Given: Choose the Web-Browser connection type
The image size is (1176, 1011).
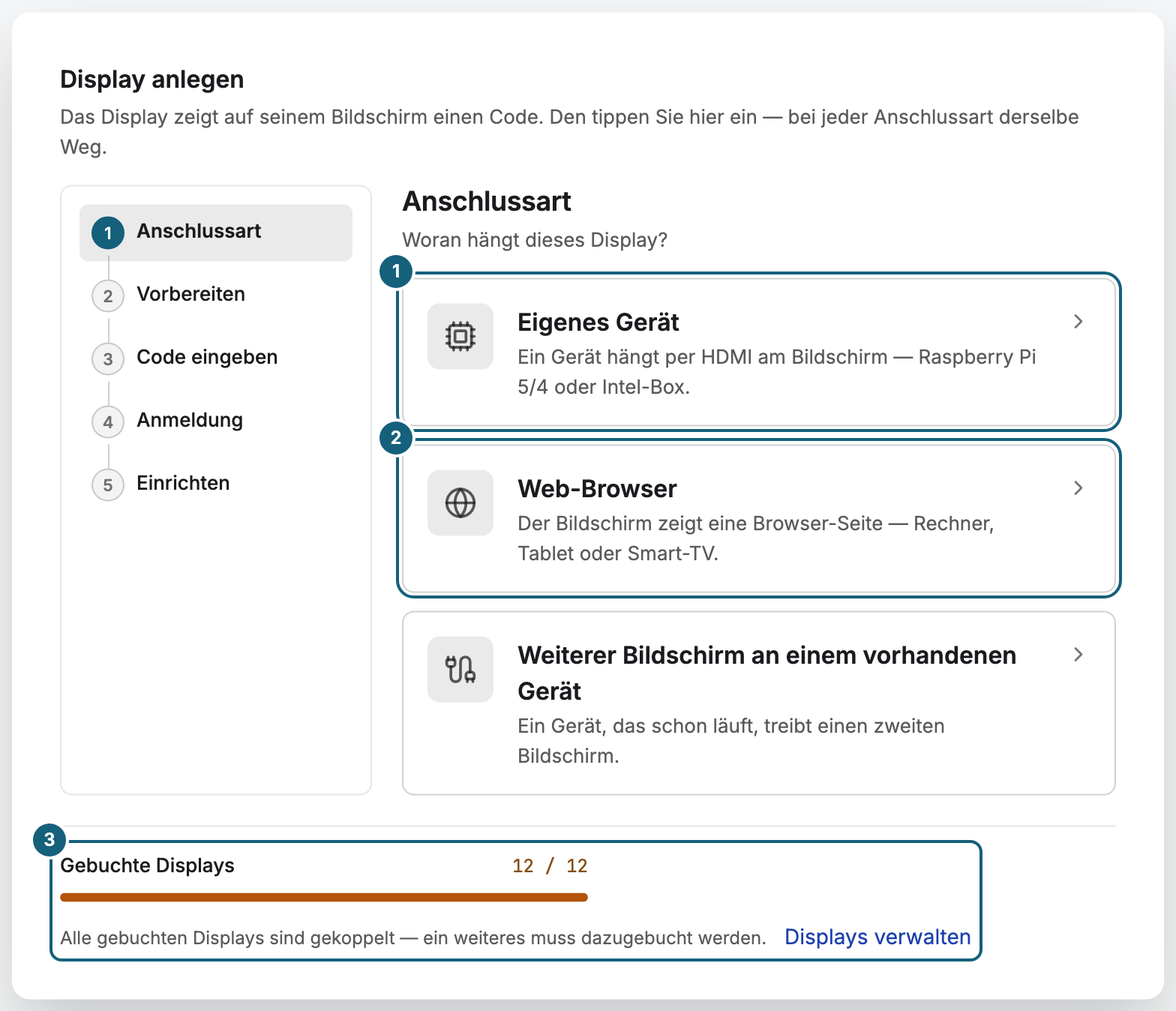Looking at the screenshot, I should pos(759,518).
